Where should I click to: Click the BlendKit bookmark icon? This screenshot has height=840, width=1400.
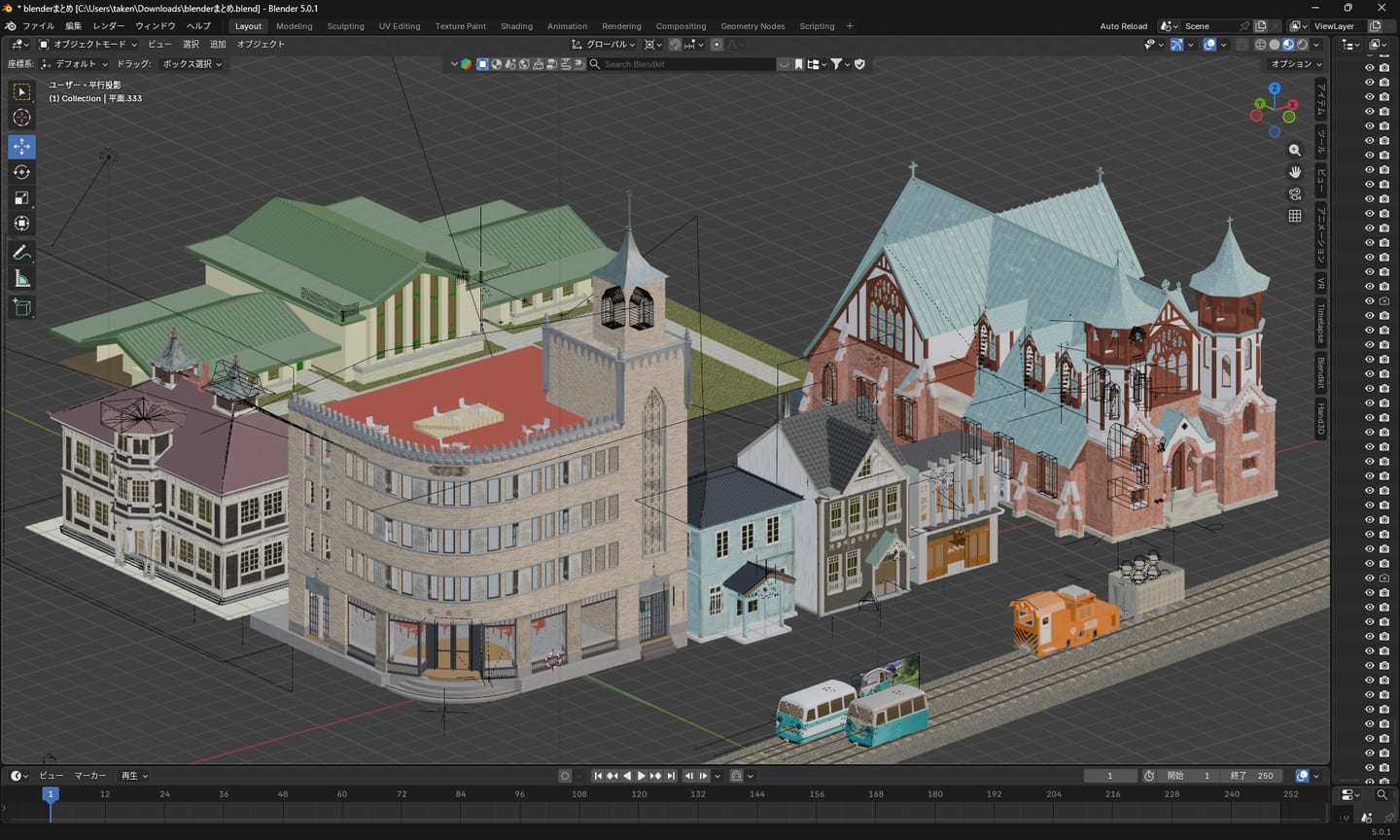pos(799,64)
